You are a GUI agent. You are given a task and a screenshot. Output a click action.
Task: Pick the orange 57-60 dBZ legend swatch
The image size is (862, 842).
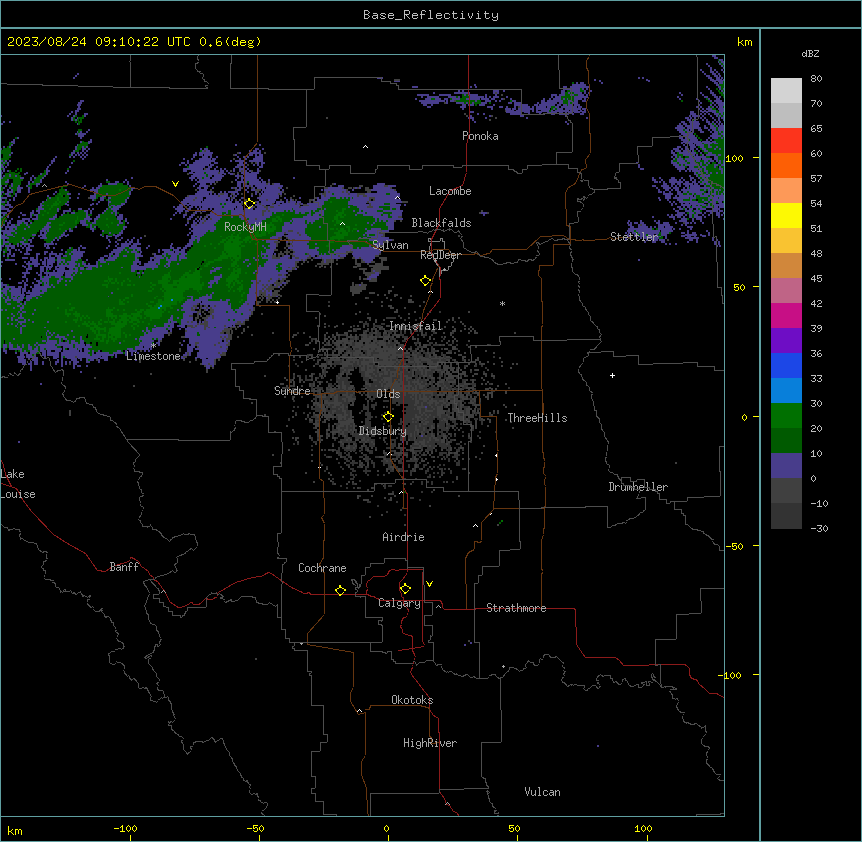[786, 165]
